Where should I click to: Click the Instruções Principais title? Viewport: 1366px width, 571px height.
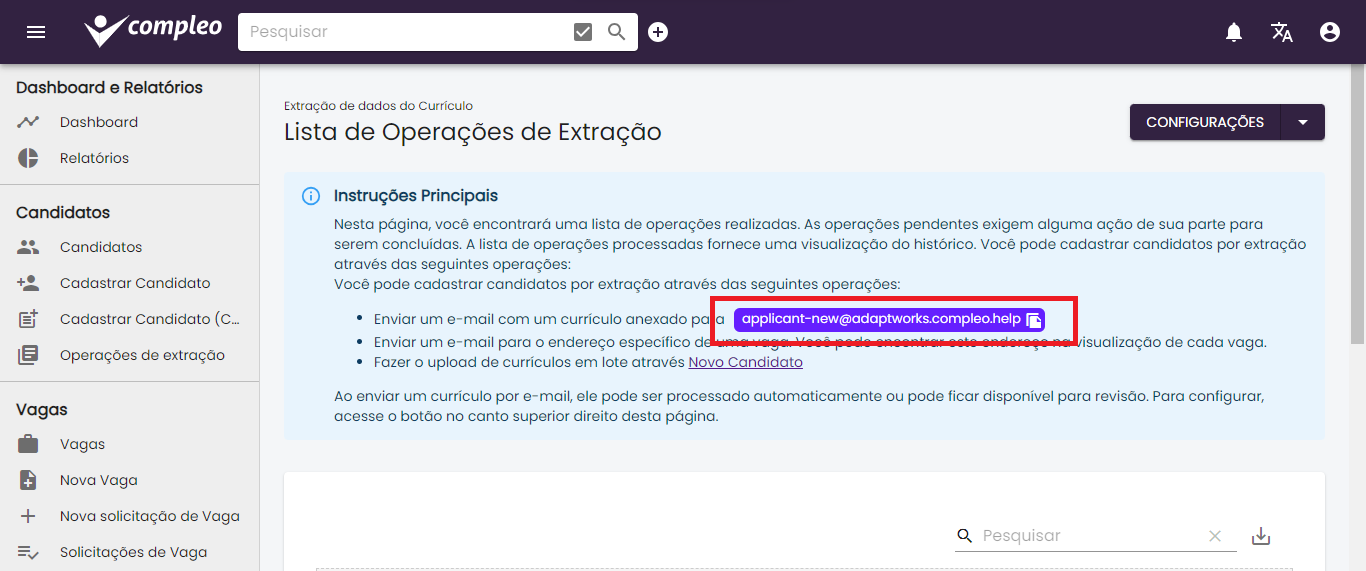click(x=416, y=195)
